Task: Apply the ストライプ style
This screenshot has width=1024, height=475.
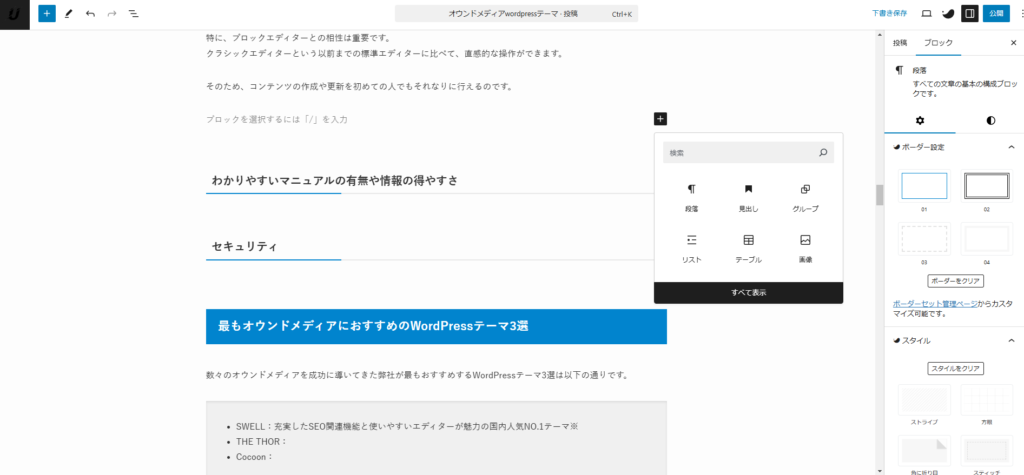Action: coord(924,400)
